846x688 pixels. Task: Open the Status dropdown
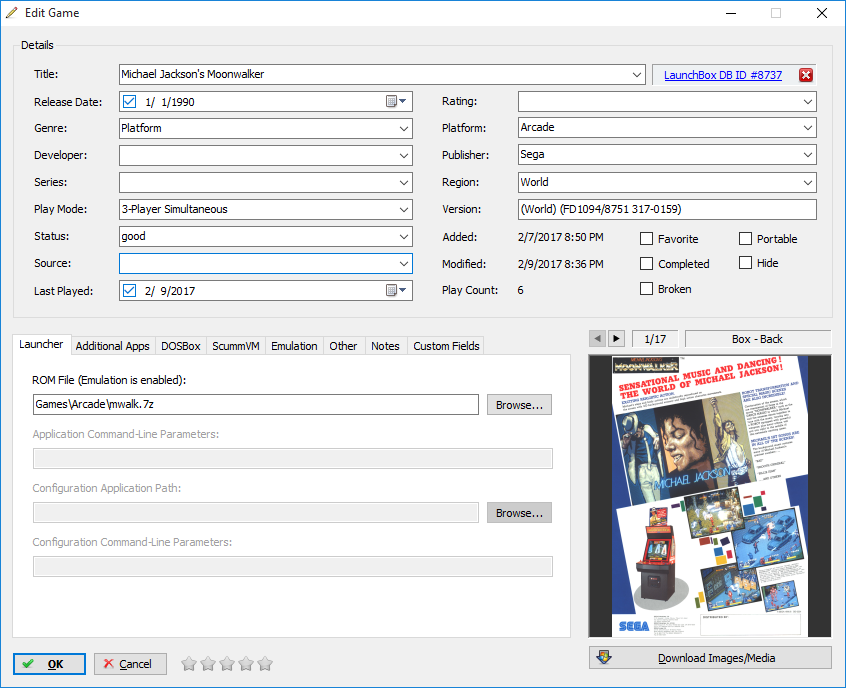point(404,236)
